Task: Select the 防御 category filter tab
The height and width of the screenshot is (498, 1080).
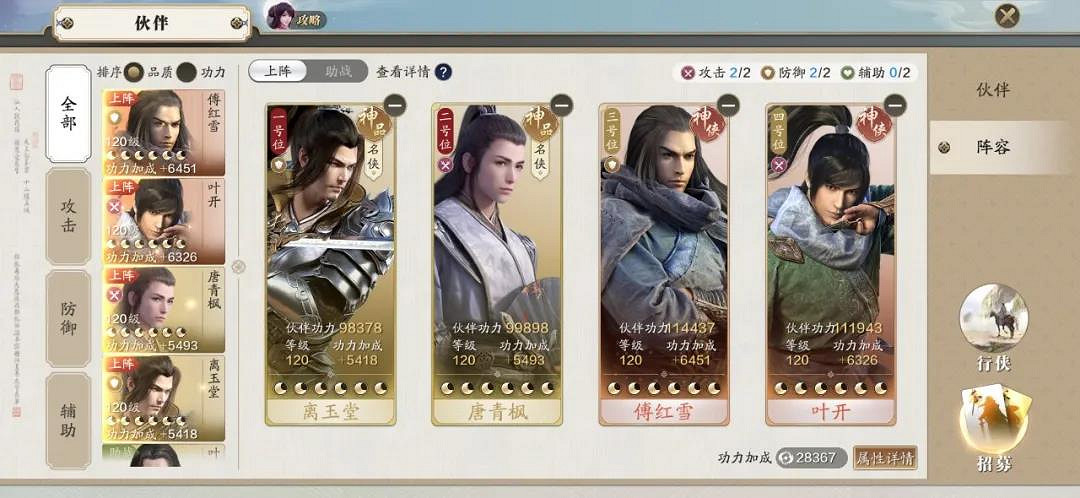Action: point(68,318)
